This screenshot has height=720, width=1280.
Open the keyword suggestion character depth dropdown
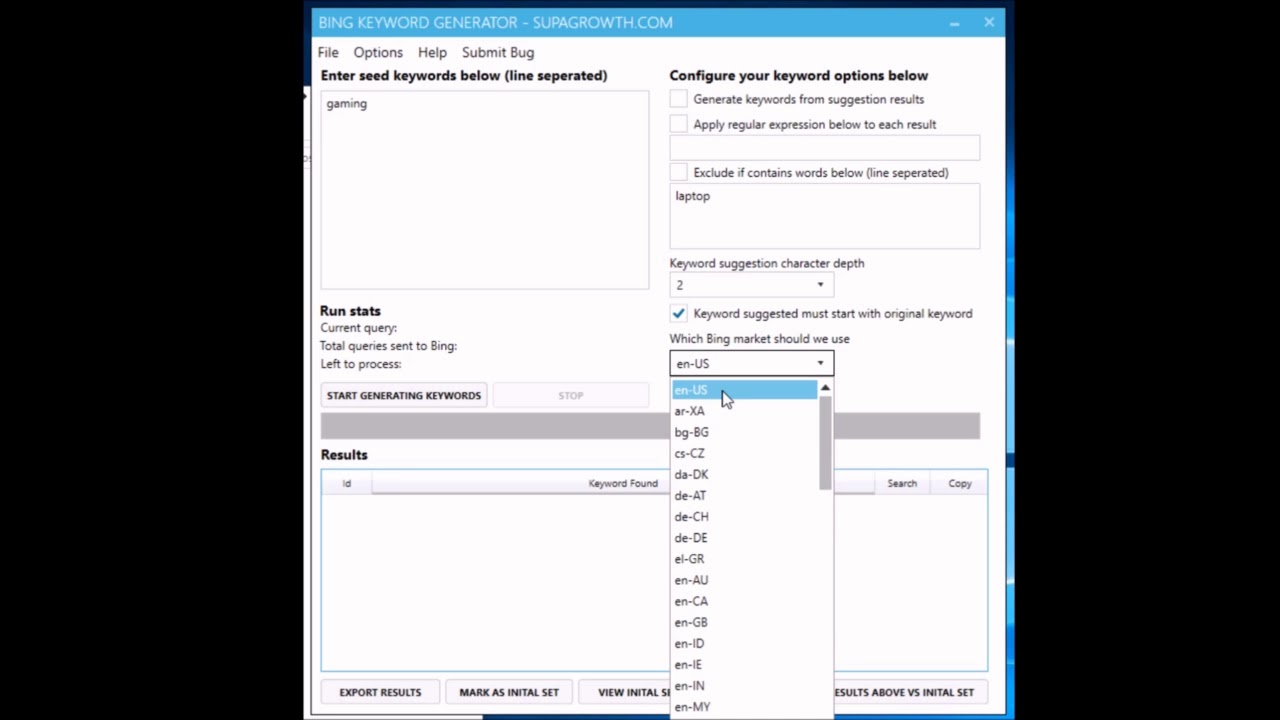tap(751, 285)
